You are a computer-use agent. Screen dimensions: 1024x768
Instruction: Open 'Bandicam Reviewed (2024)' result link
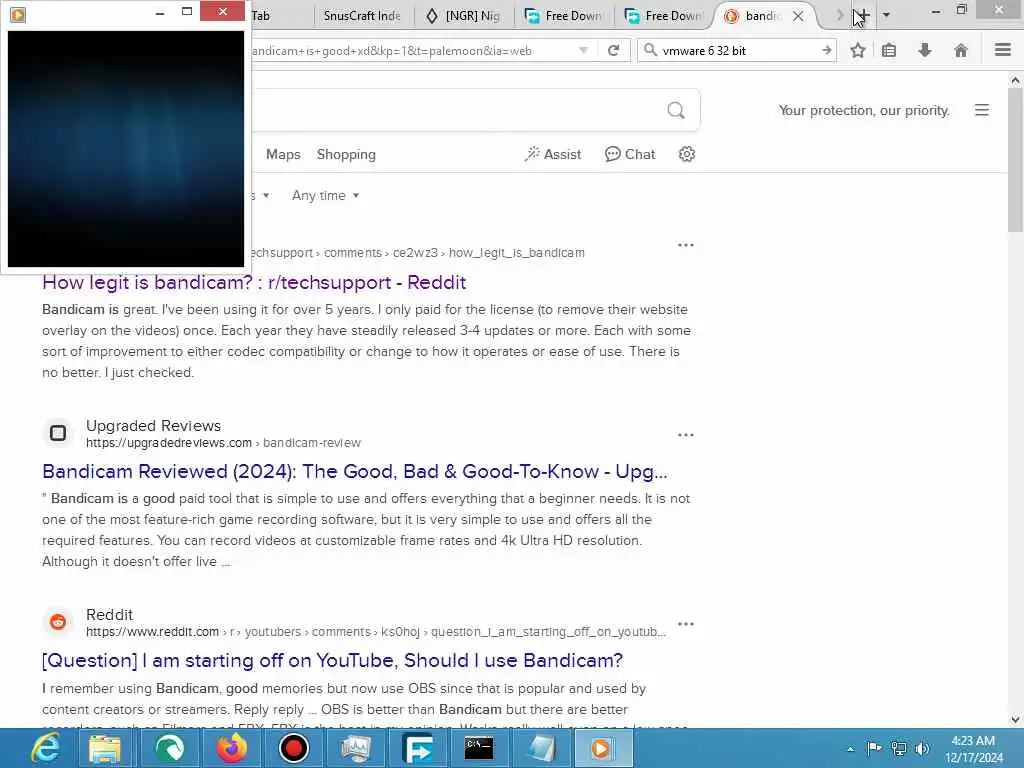[x=355, y=471]
